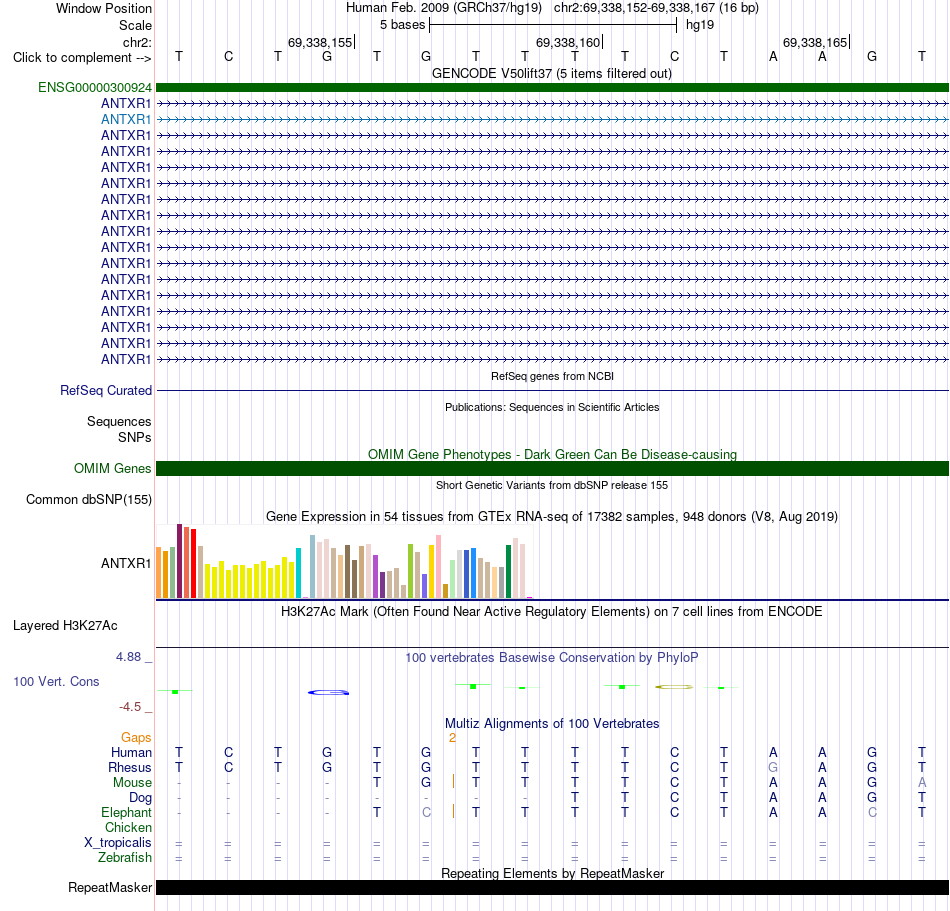
Task: Click the Dog species label
Action: click(140, 798)
